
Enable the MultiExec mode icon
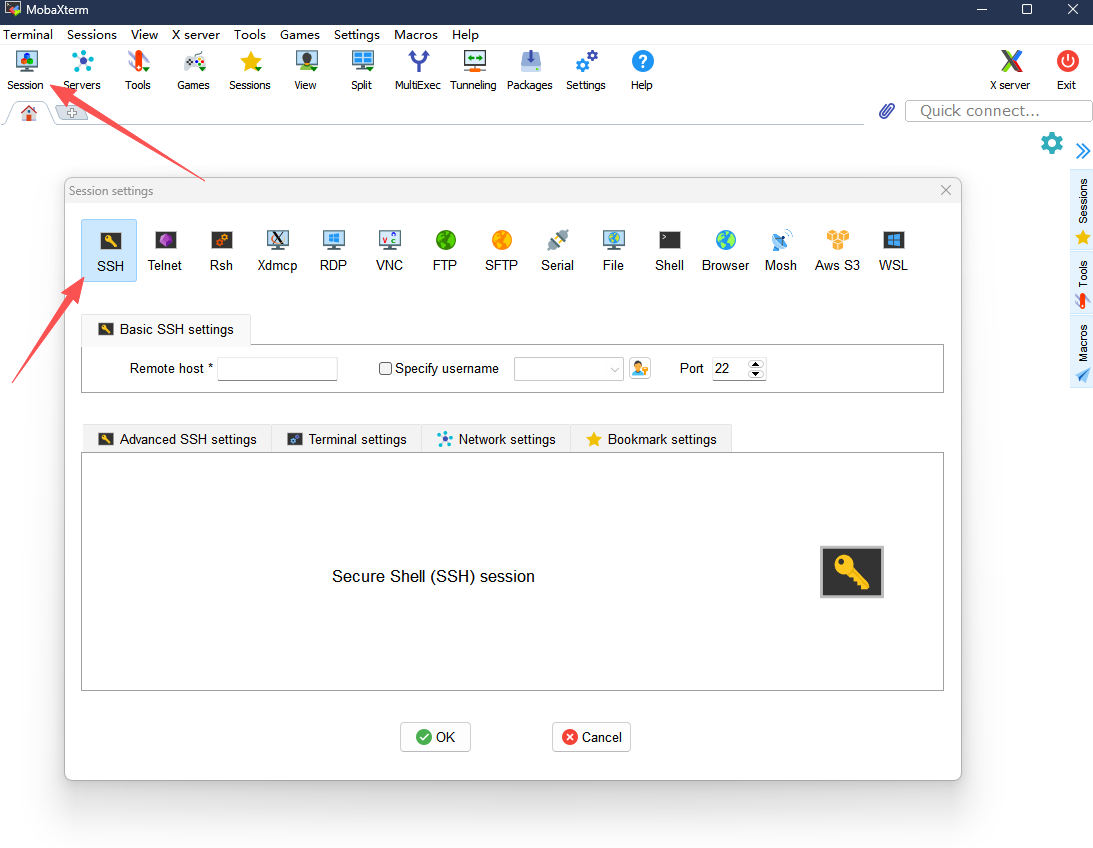(418, 70)
